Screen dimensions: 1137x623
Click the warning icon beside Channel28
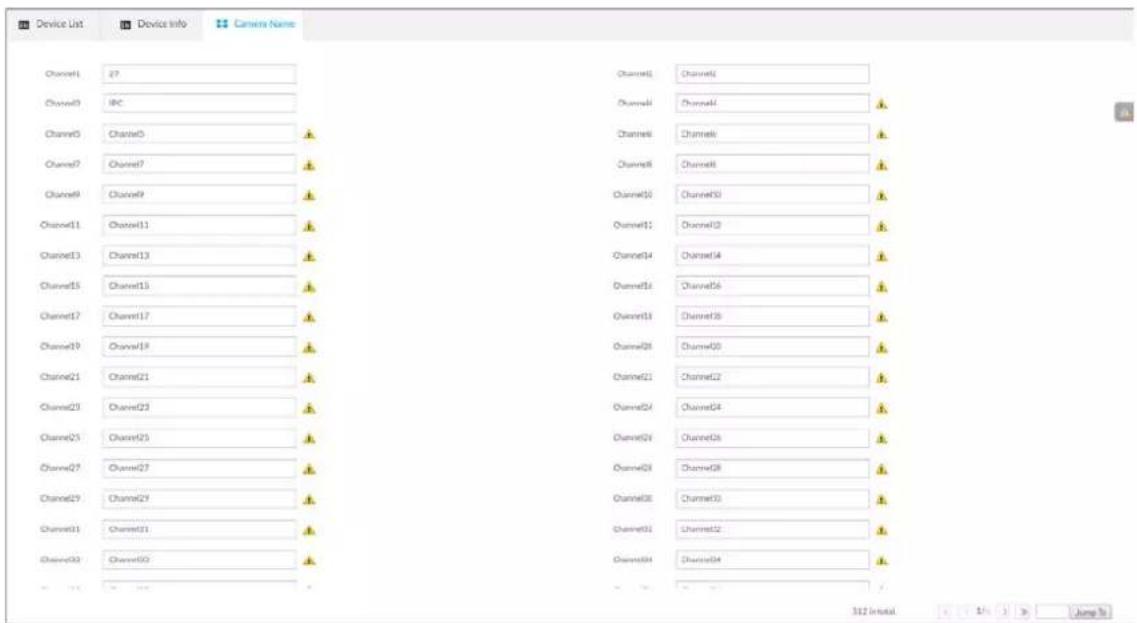[x=882, y=469]
